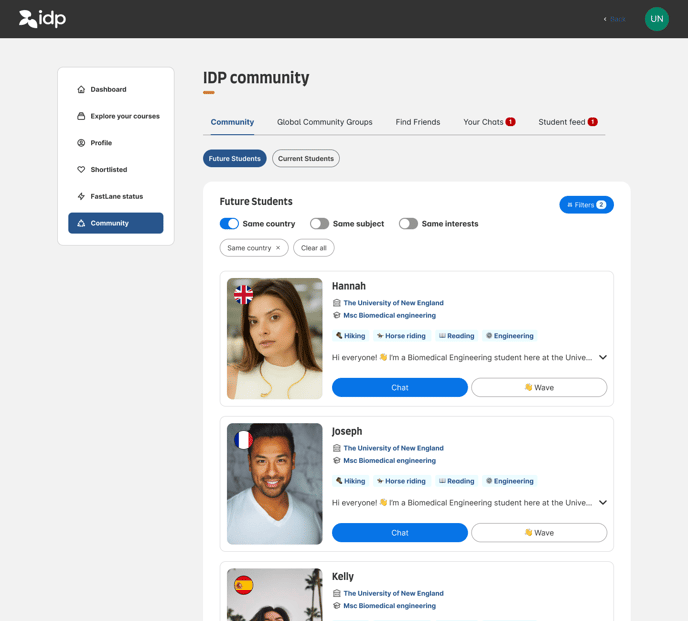Enable the Same subject toggle

click(x=319, y=224)
